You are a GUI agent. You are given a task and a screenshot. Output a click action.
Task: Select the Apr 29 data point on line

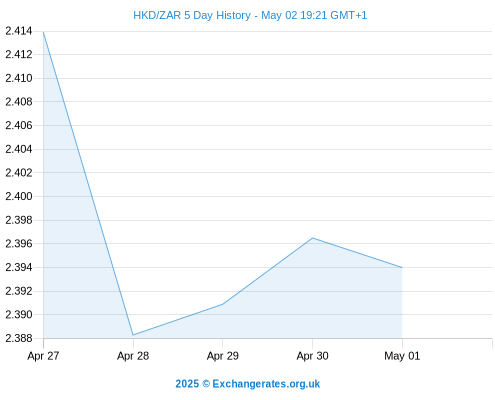click(x=223, y=304)
